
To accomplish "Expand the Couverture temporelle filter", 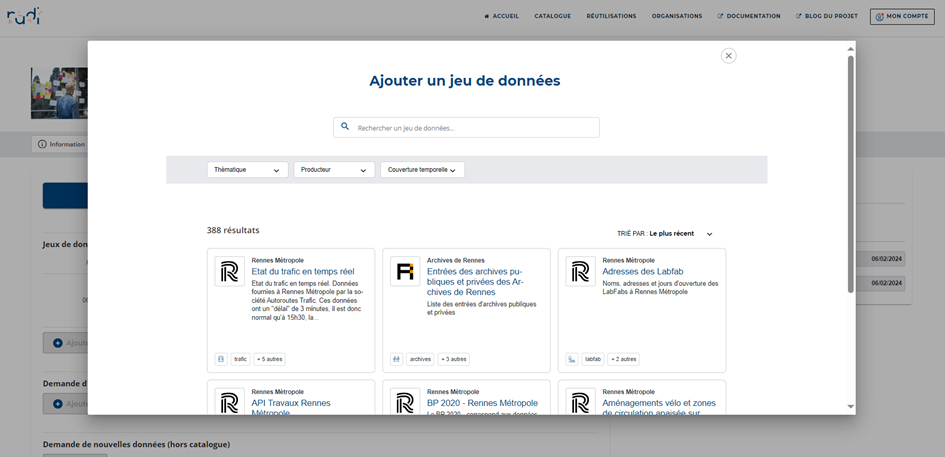I will point(422,170).
